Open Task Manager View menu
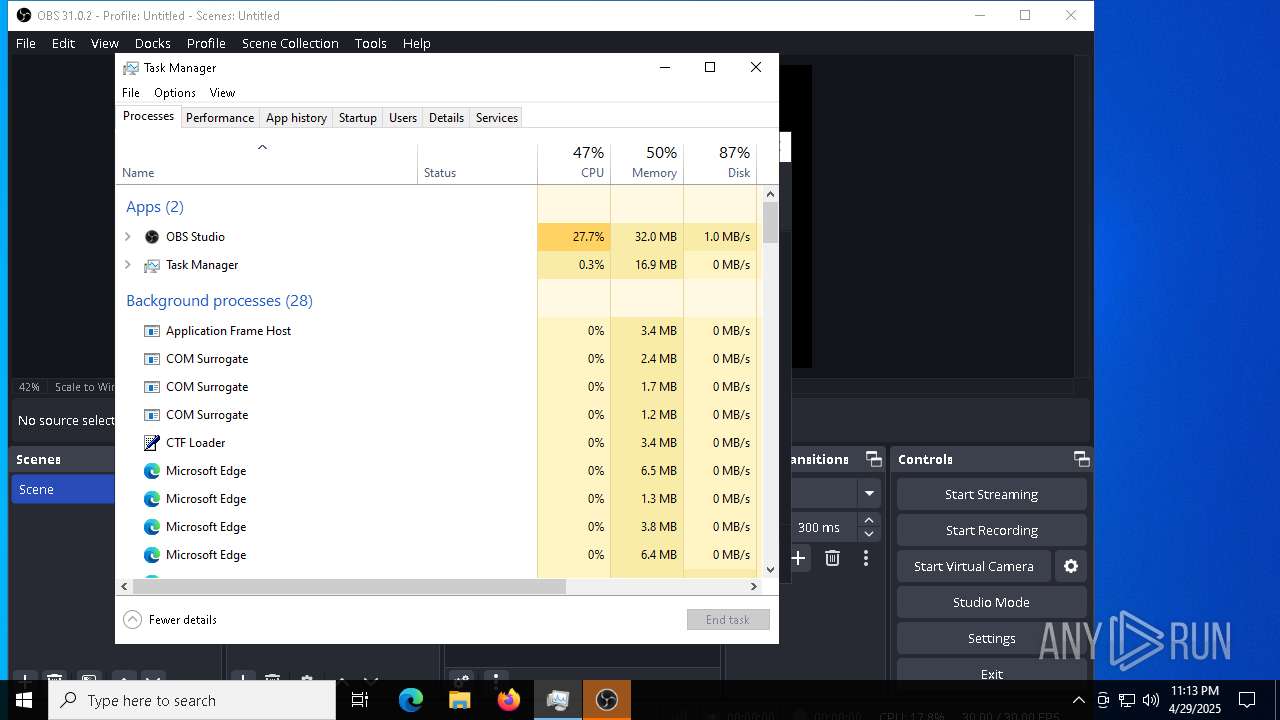Viewport: 1280px width, 720px height. [222, 92]
